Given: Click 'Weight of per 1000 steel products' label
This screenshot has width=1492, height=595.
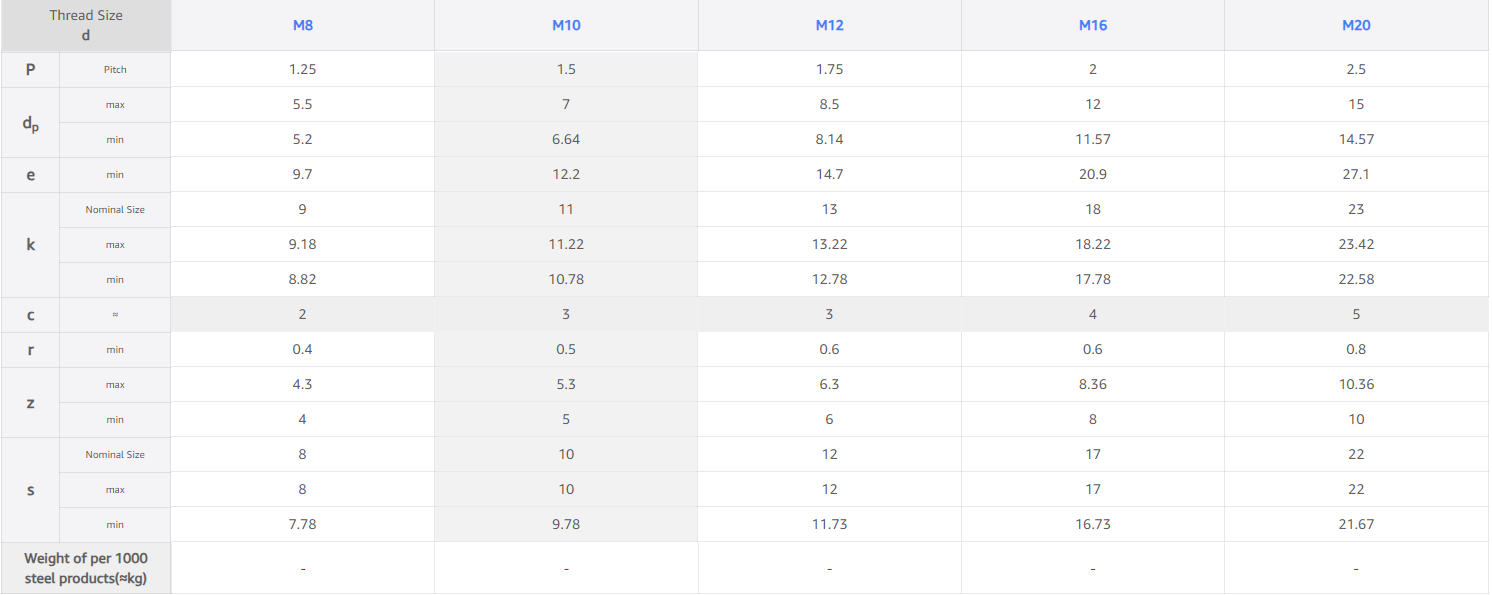Looking at the screenshot, I should [x=86, y=568].
